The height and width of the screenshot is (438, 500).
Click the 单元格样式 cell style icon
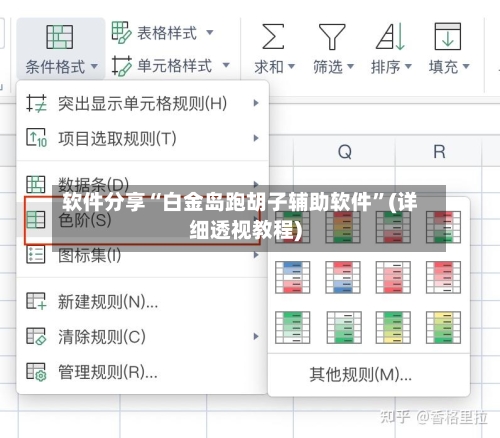coord(121,66)
